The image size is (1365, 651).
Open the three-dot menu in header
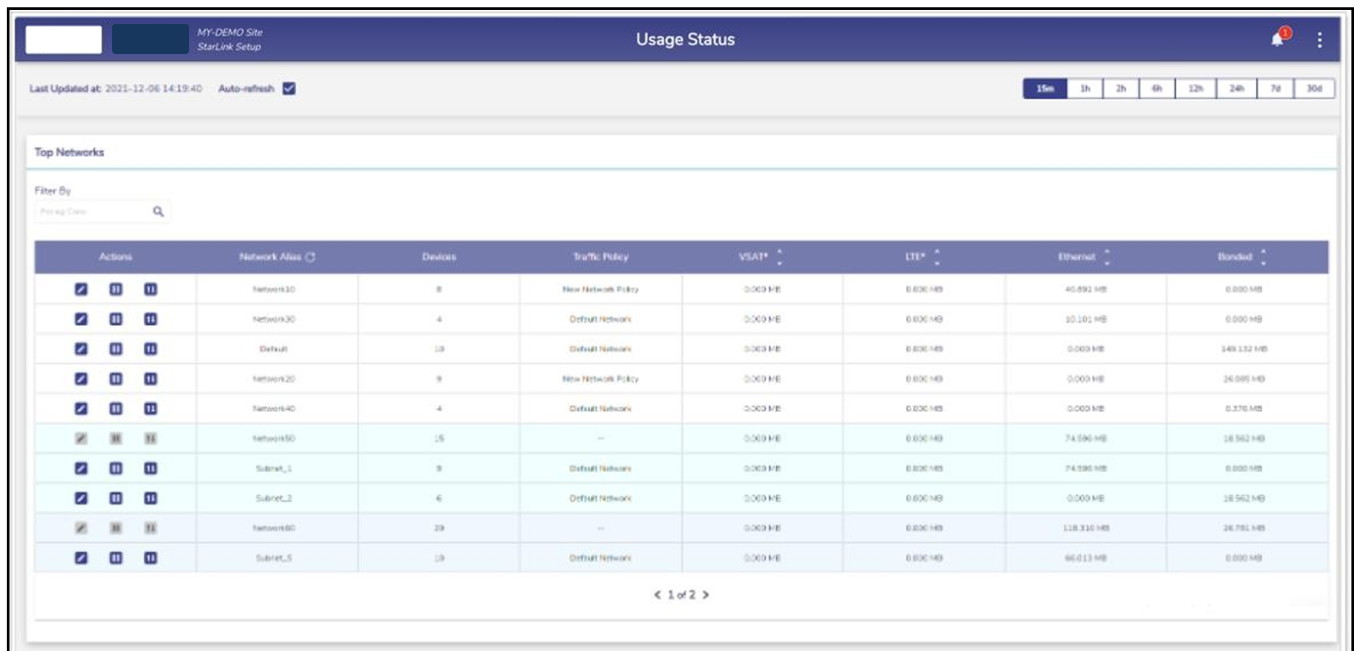[1320, 40]
